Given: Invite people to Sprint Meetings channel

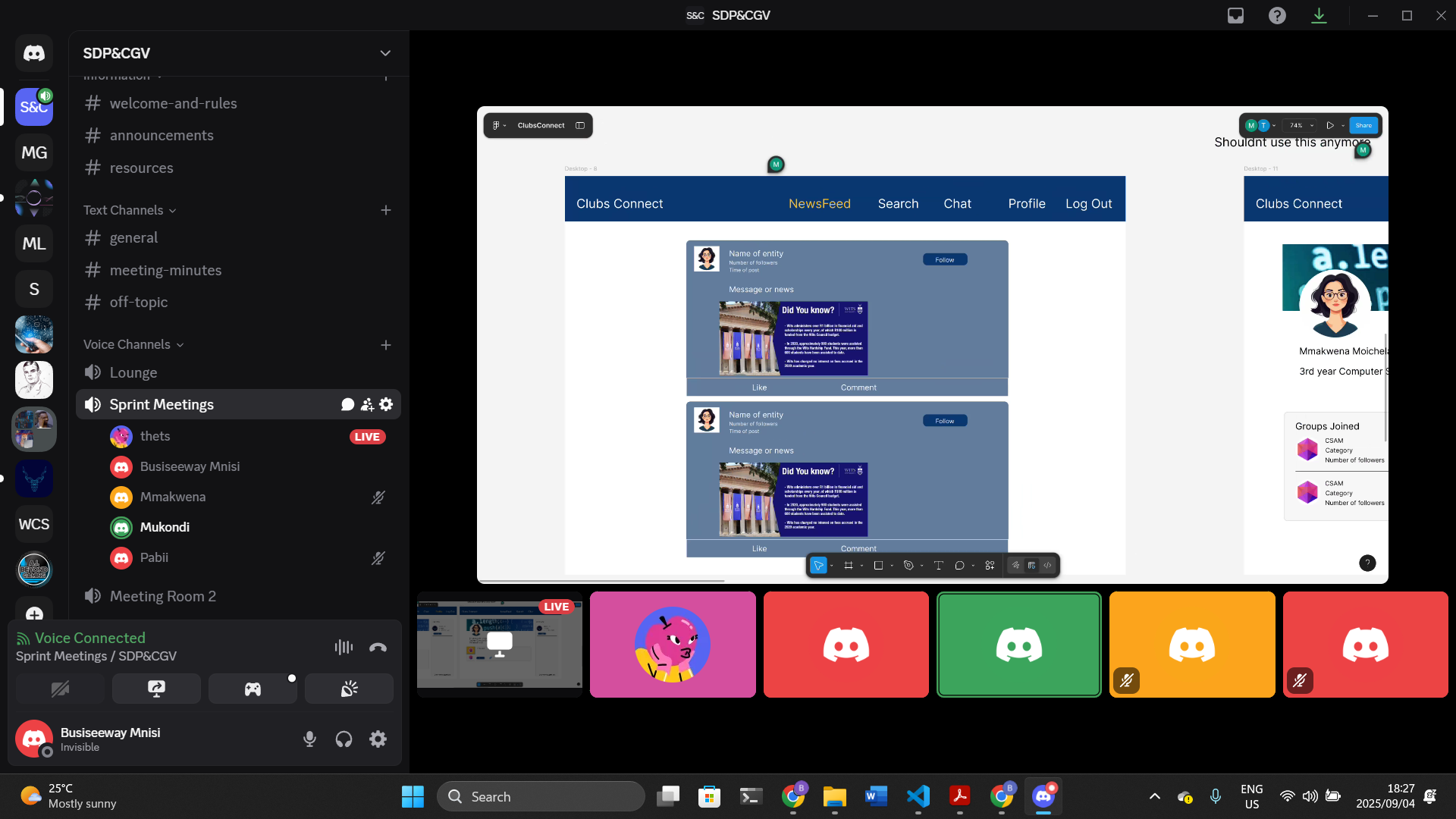Looking at the screenshot, I should point(367,405).
